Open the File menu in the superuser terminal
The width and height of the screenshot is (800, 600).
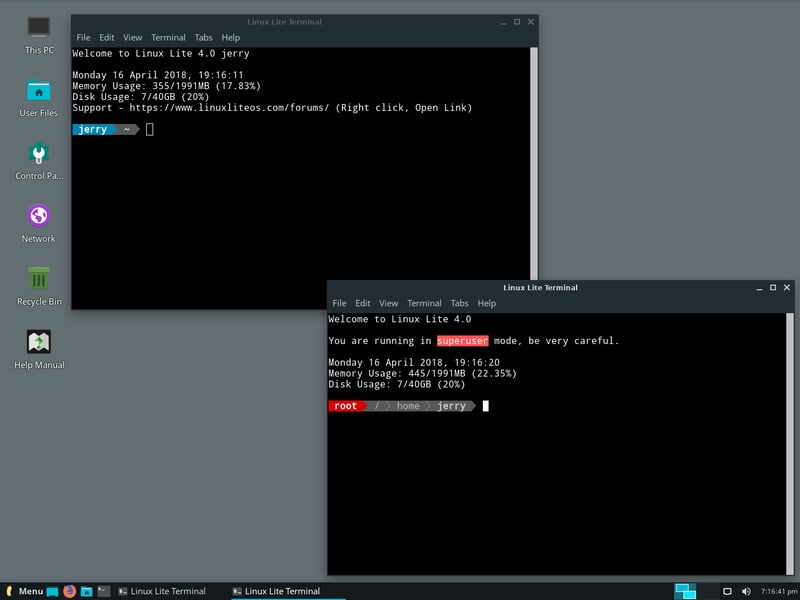(339, 303)
